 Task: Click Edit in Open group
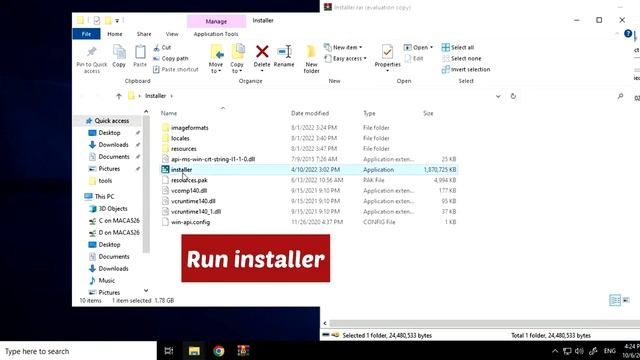414,58
